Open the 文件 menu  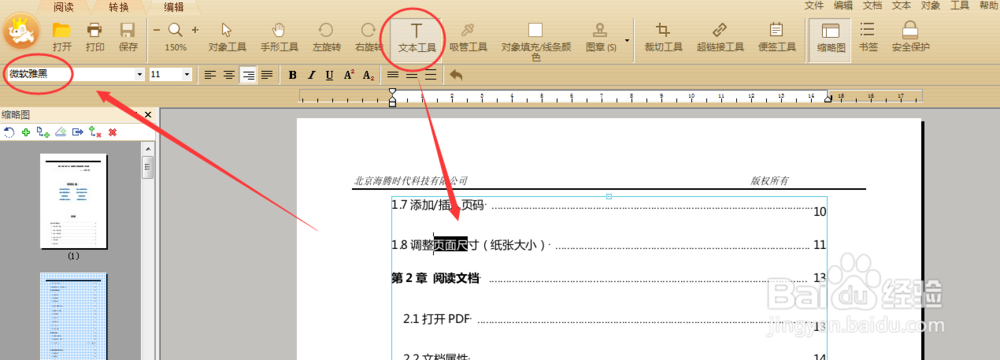coord(814,6)
